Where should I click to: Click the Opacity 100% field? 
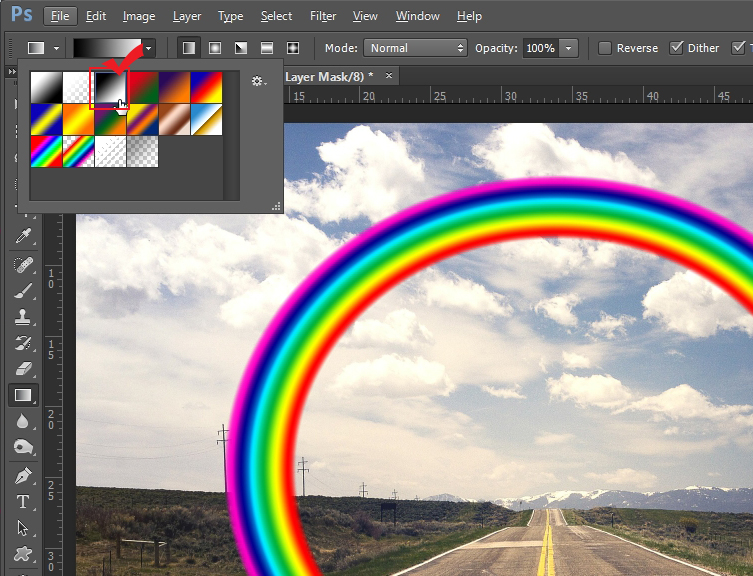[541, 48]
